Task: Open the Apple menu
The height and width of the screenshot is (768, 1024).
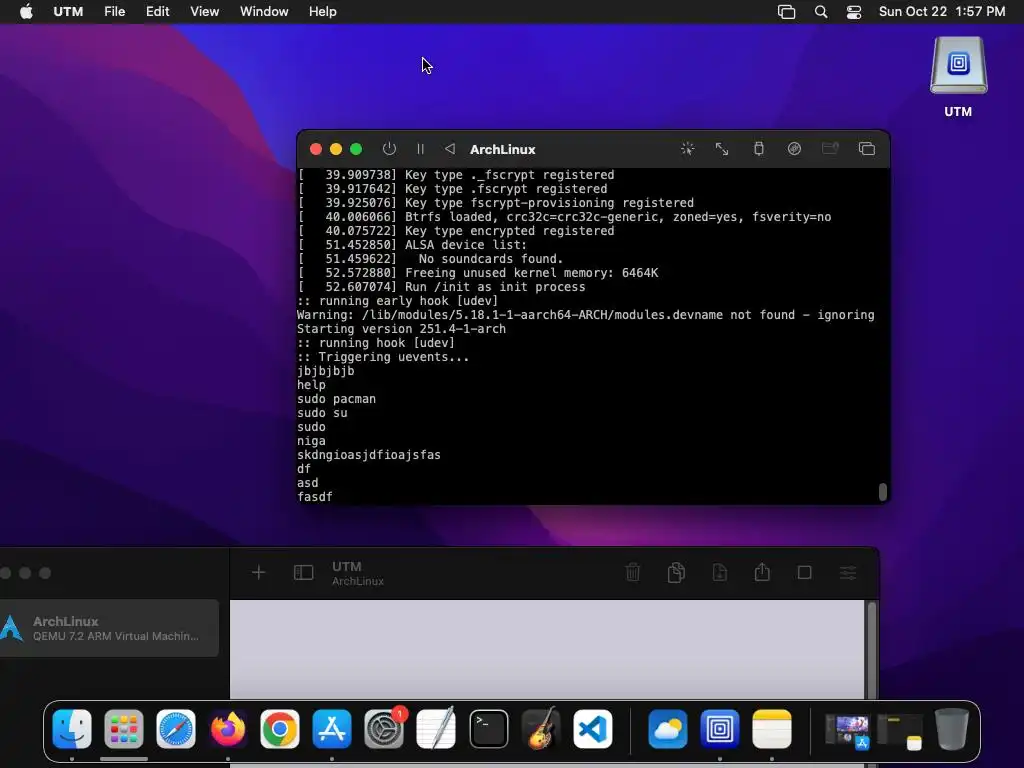Action: (26, 12)
